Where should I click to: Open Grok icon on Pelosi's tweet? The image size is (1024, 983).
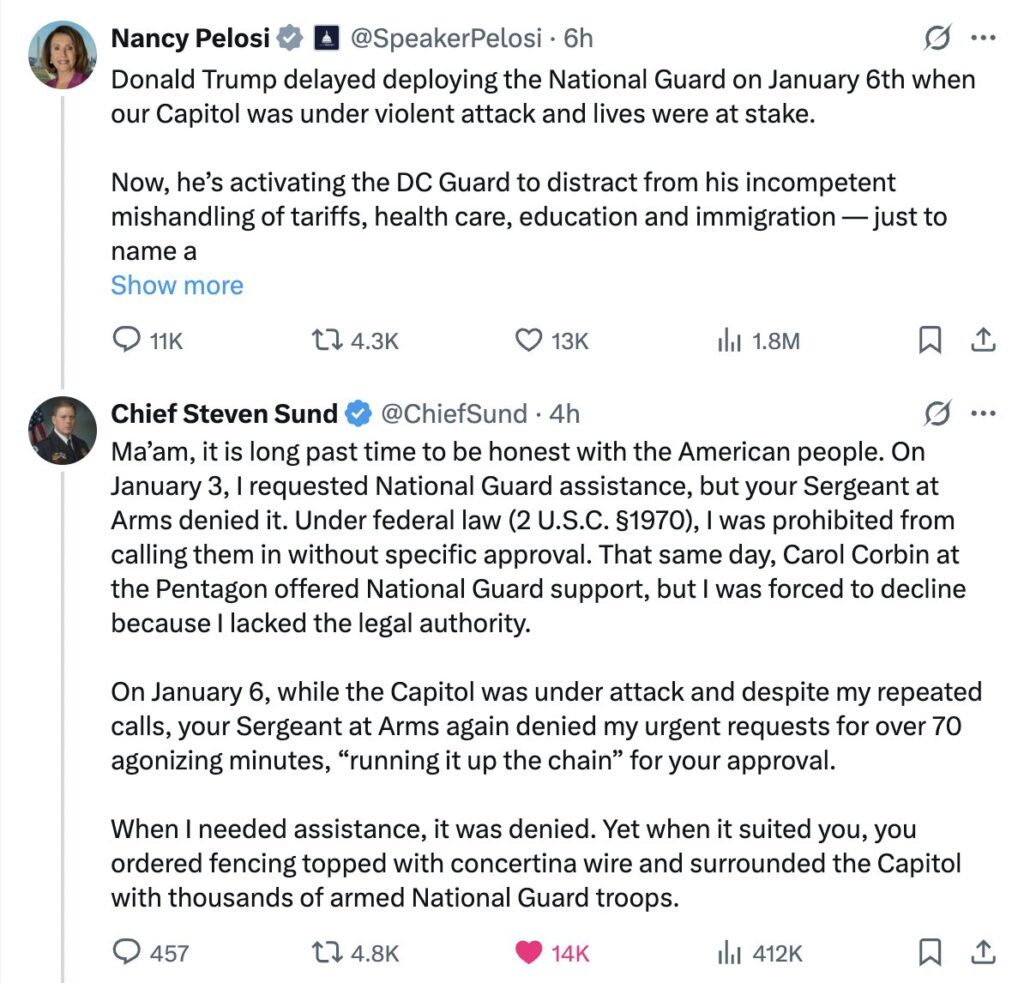coord(937,39)
